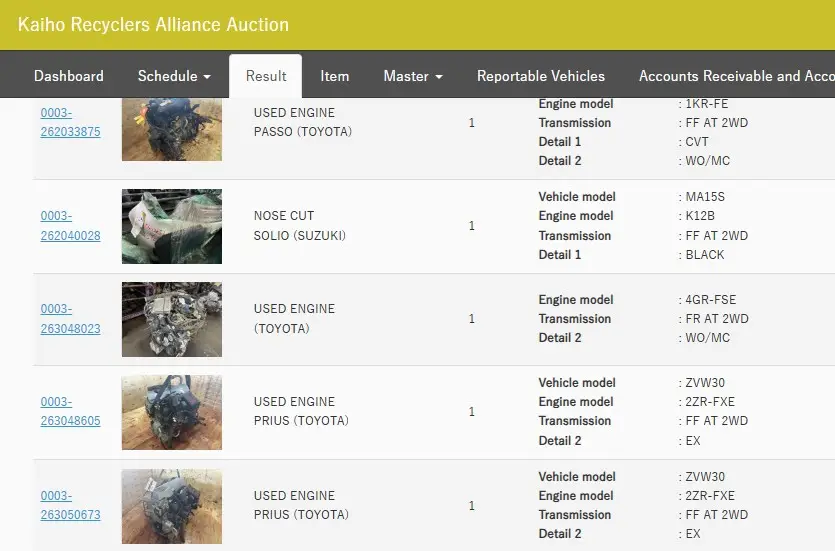
Task: Open lot 0003-263050673 link
Action: click(x=70, y=505)
